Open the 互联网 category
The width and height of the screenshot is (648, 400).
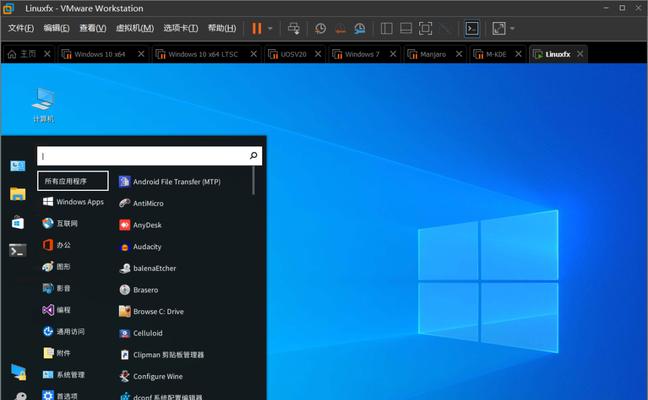(x=60, y=223)
